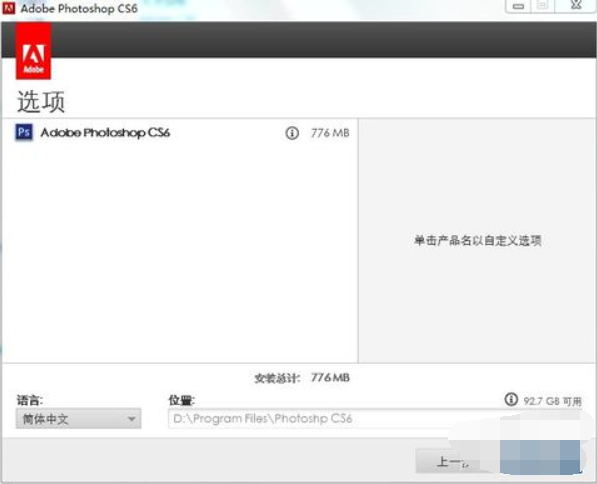597x484 pixels.
Task: Close the installer window
Action: click(x=576, y=5)
